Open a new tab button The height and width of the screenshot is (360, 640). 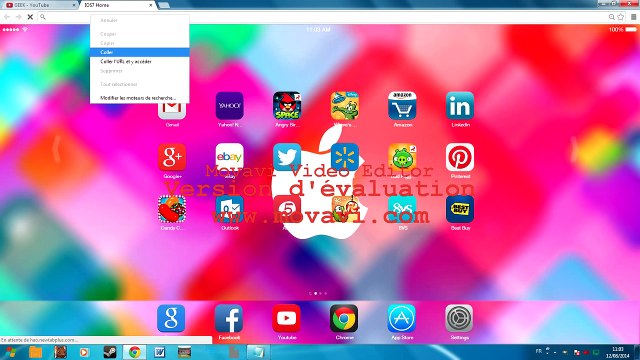coord(164,5)
